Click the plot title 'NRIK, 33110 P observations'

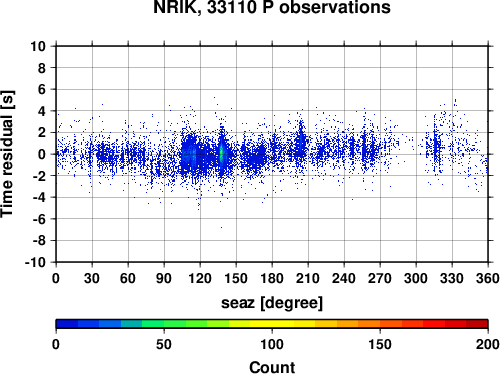pos(272,7)
